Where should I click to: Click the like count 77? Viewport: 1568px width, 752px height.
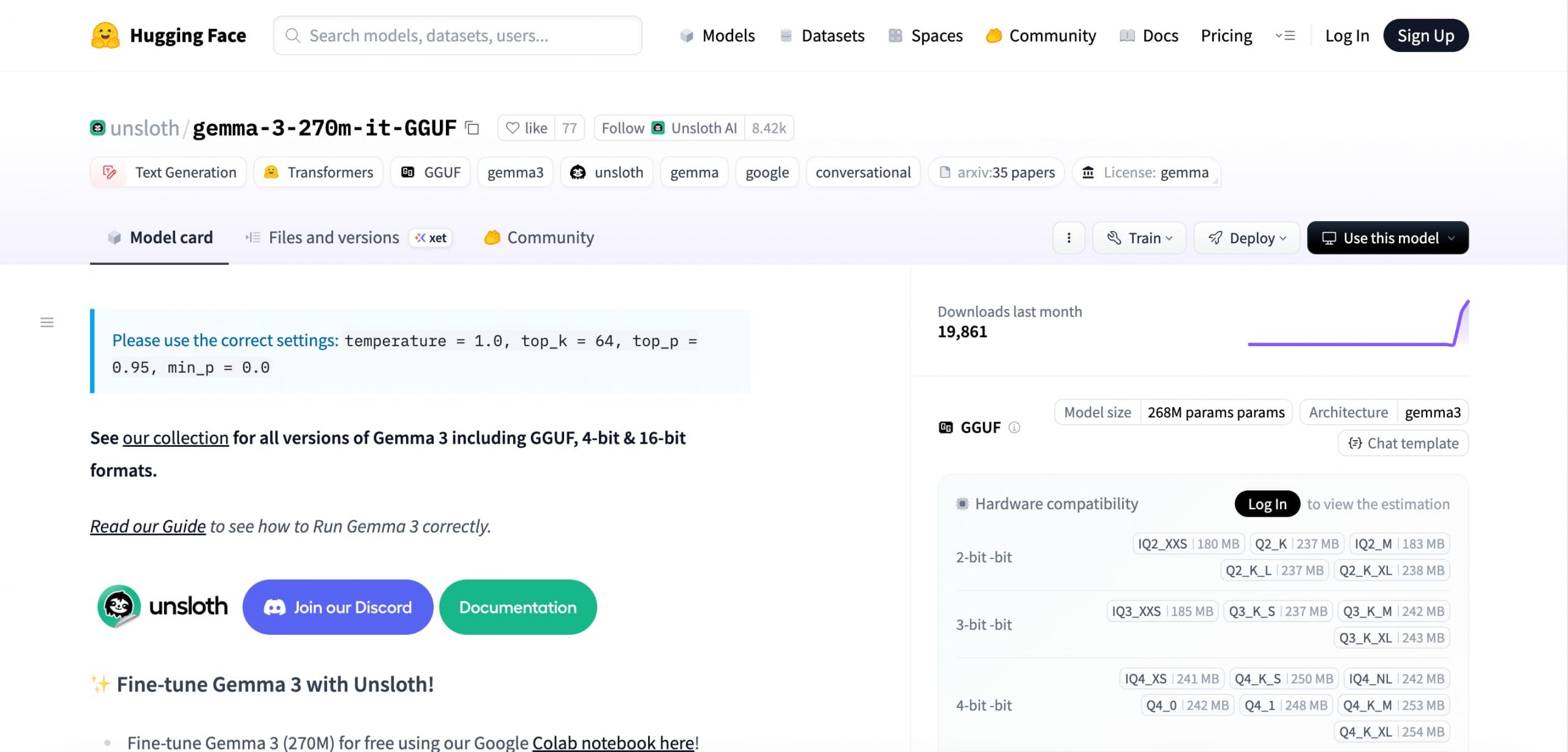[x=570, y=128]
